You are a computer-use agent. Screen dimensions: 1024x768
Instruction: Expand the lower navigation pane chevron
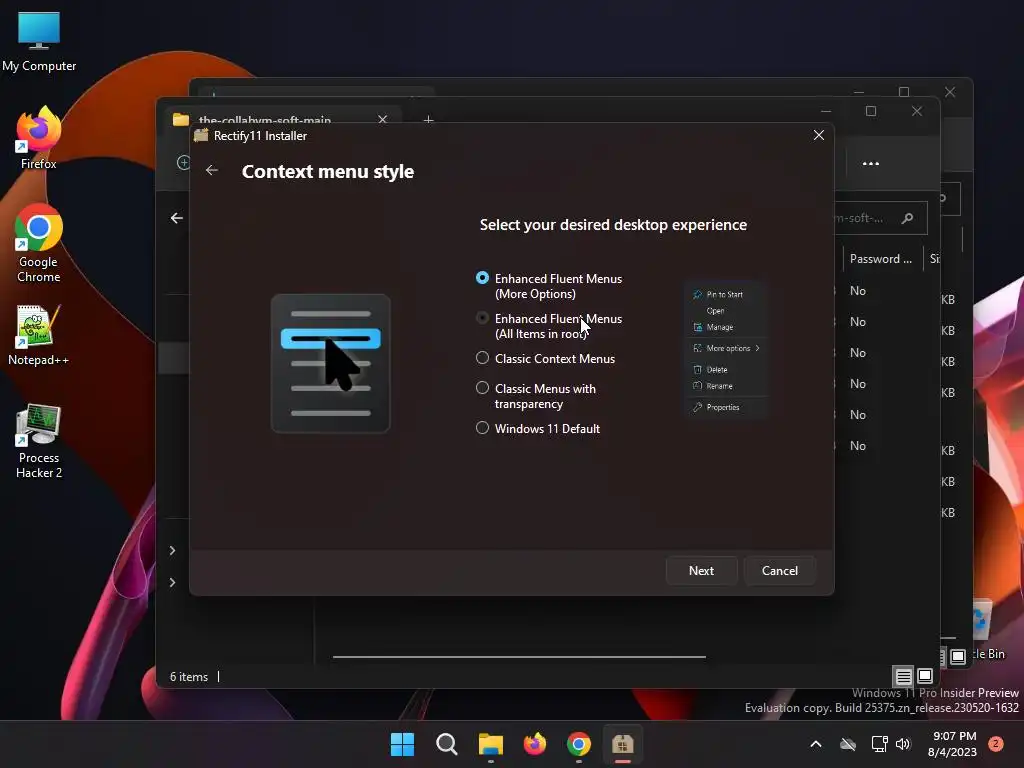172,582
